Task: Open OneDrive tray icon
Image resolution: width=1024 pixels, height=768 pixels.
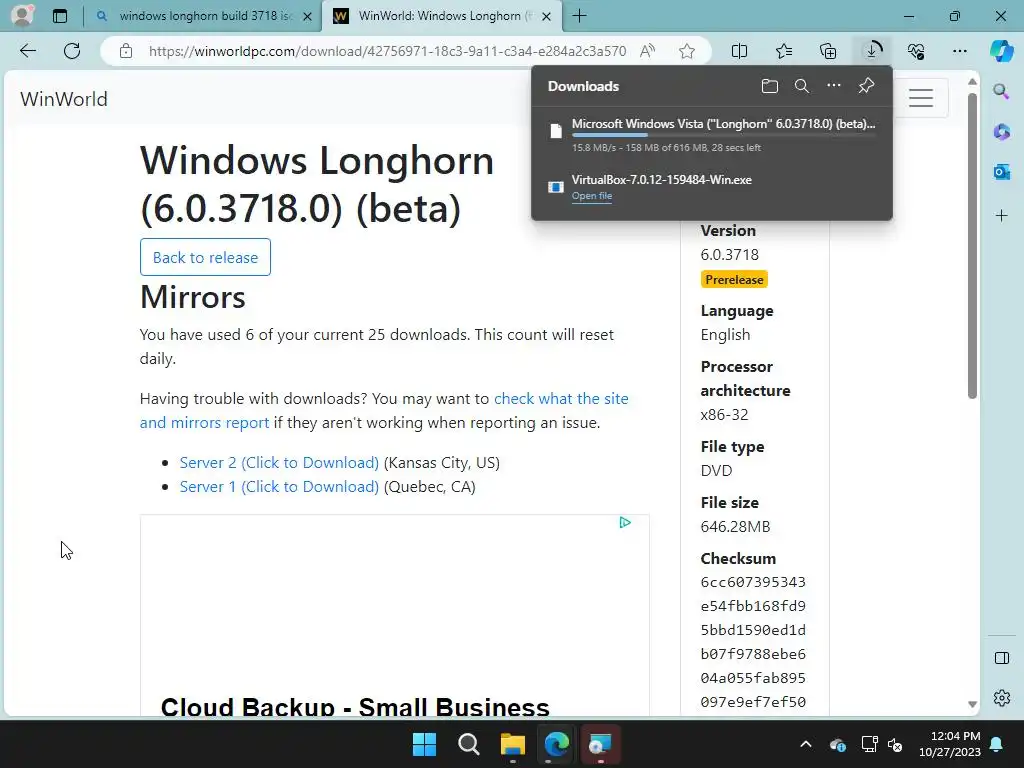Action: (838, 744)
